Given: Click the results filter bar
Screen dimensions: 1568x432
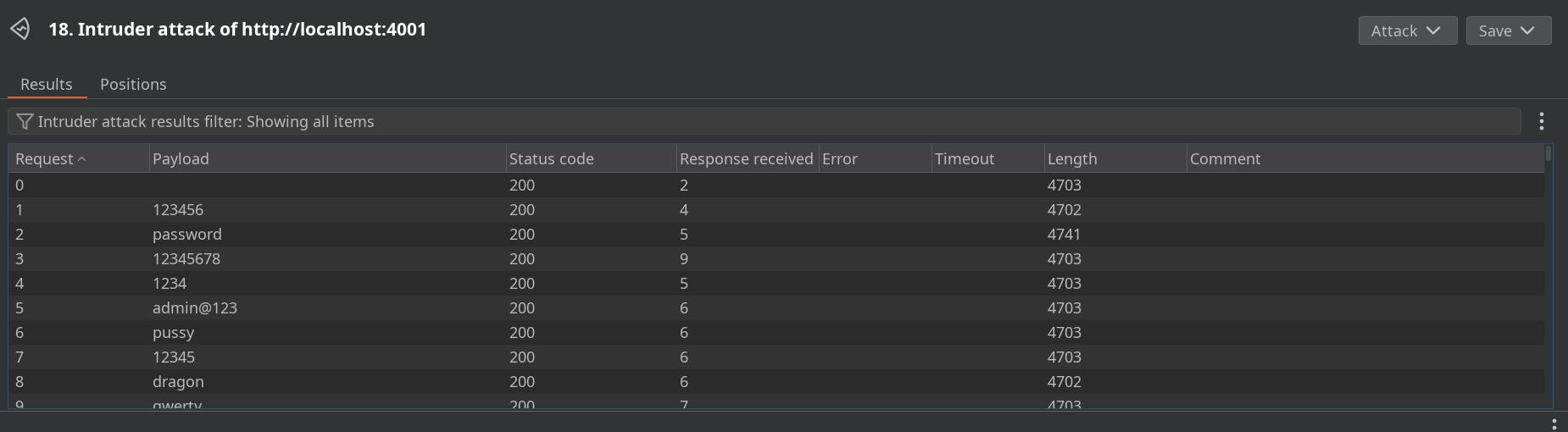Looking at the screenshot, I should click(x=763, y=122).
